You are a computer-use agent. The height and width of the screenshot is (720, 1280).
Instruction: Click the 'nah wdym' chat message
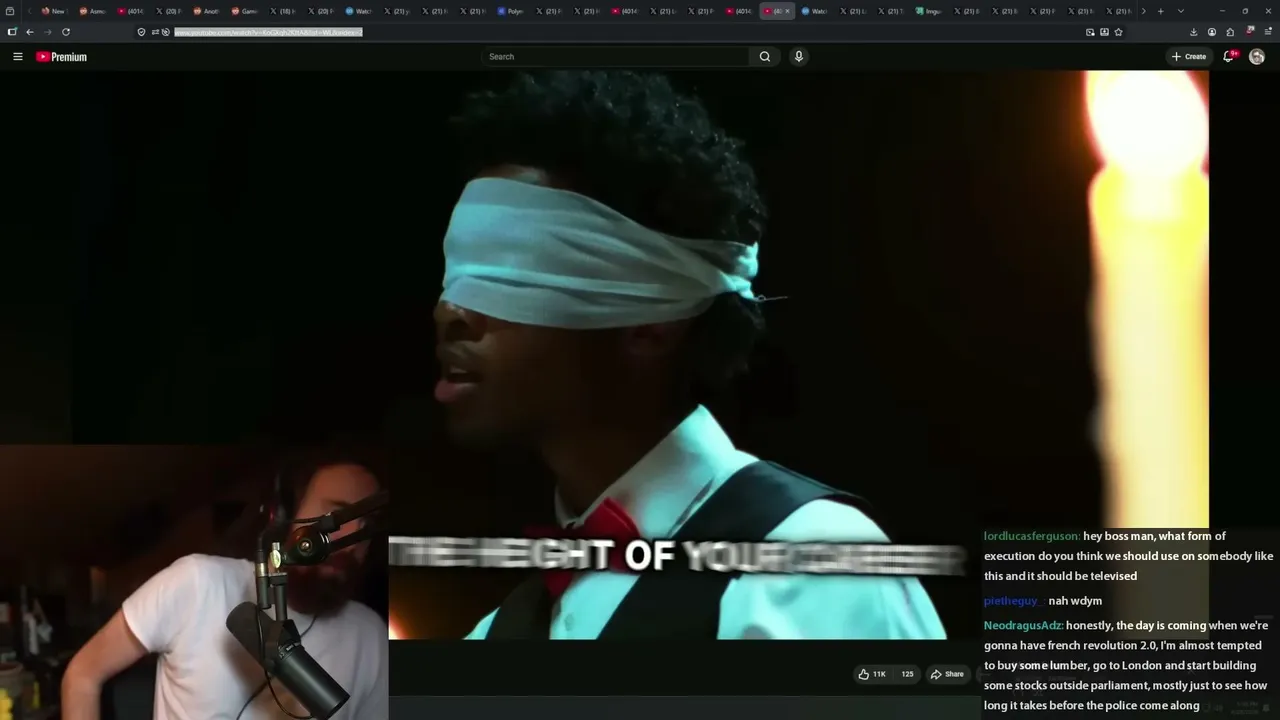1075,601
